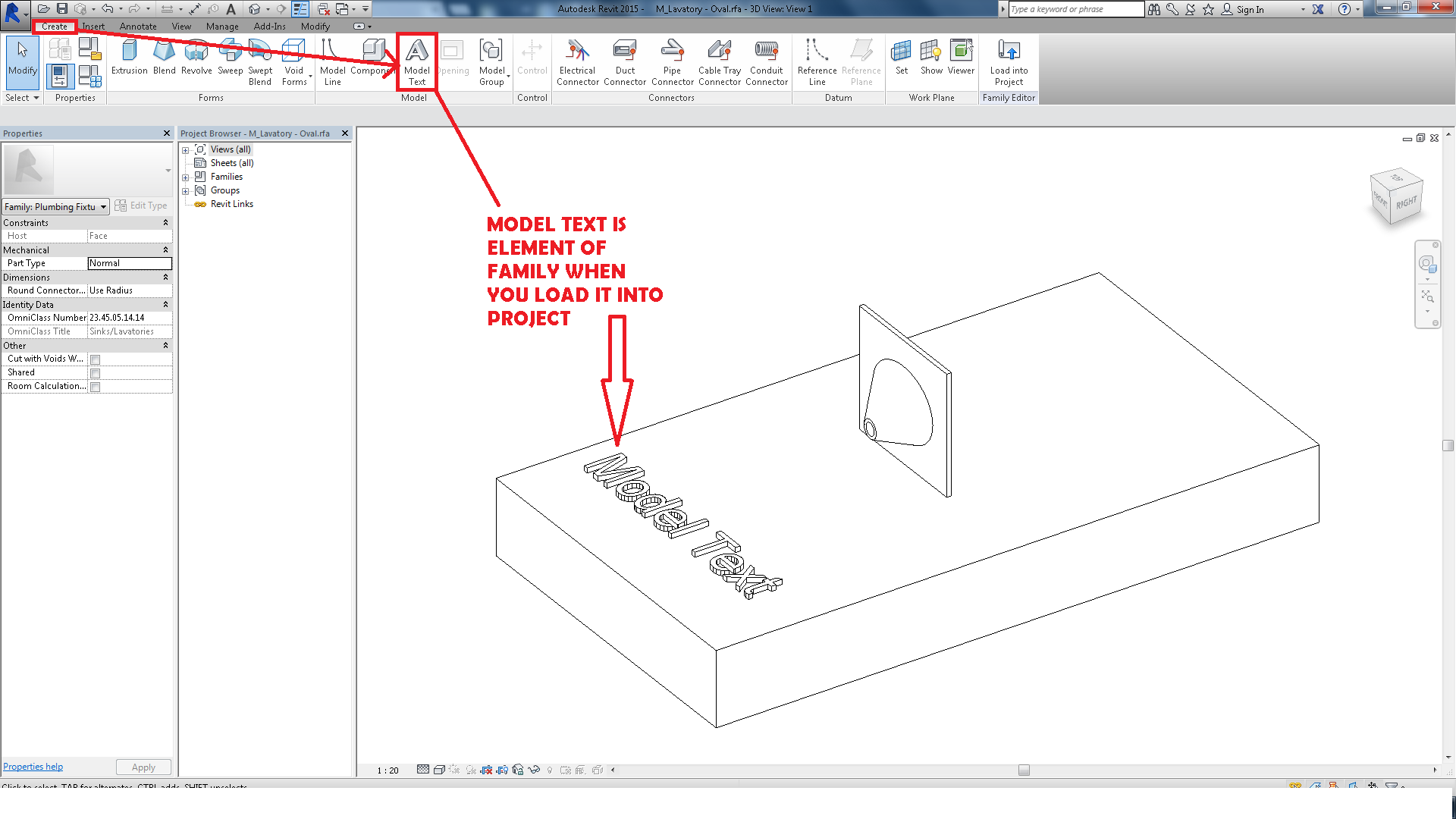
Task: Expand the Families tree node
Action: click(186, 176)
